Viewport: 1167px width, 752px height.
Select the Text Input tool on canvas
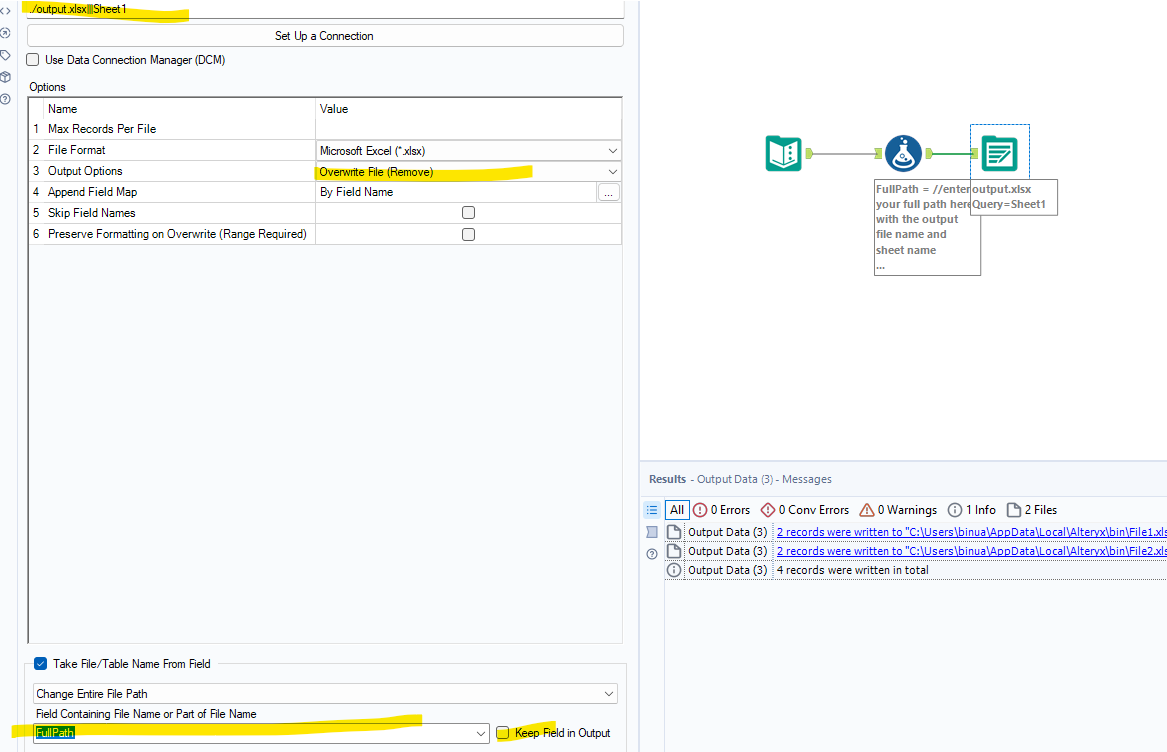[x=783, y=153]
